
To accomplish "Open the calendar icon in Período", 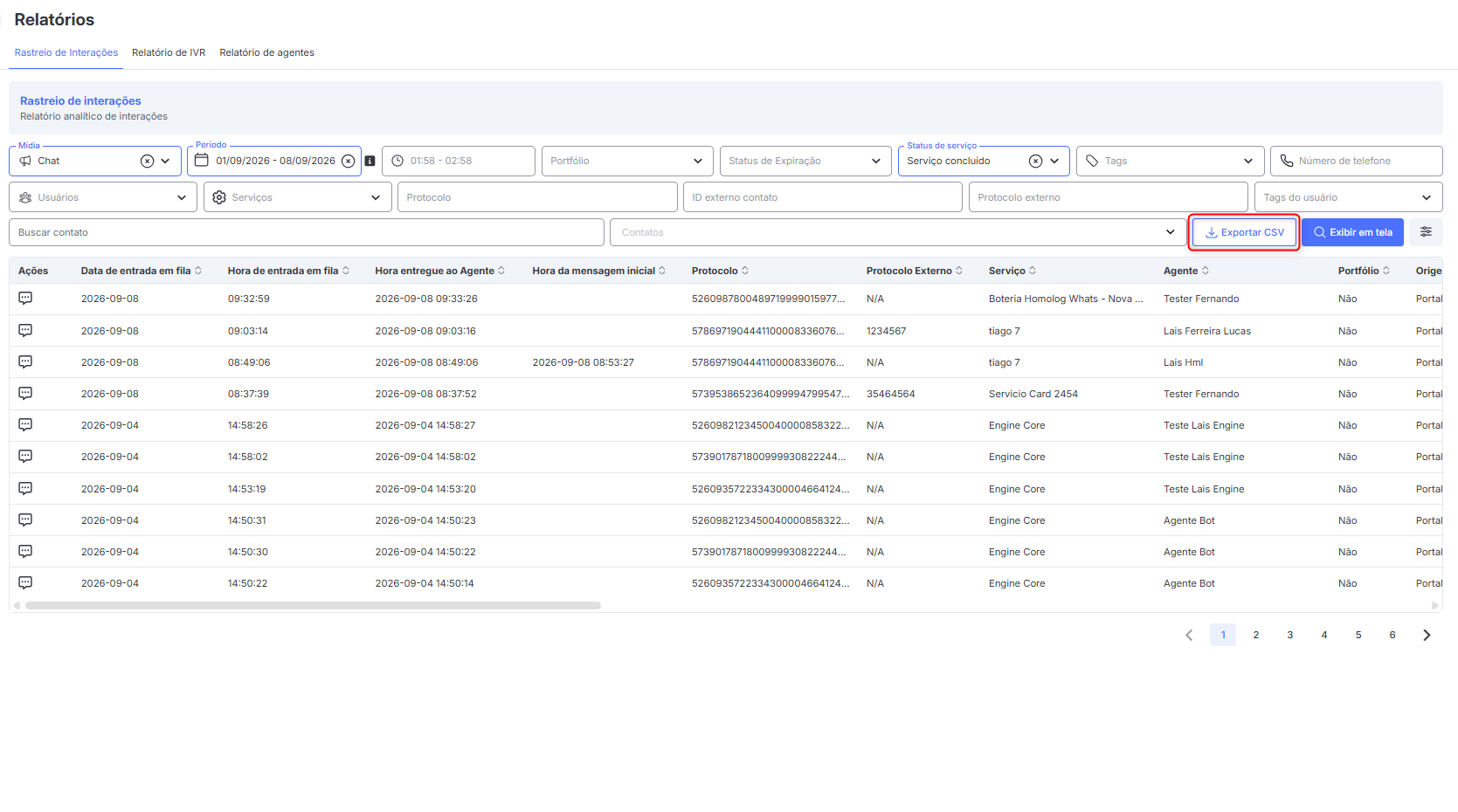I will [x=202, y=161].
